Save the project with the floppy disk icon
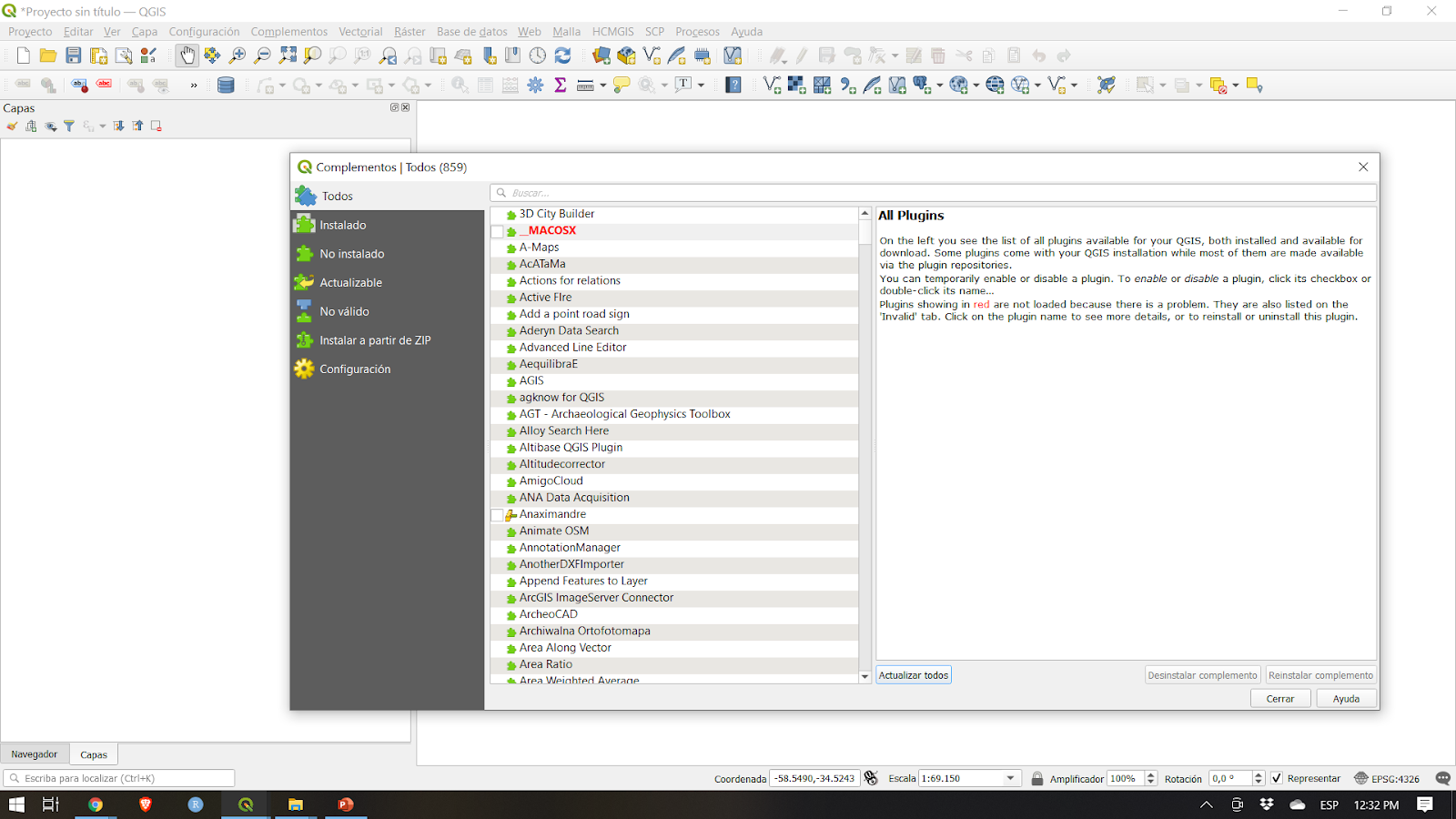Viewport: 1456px width, 819px height. [x=73, y=56]
